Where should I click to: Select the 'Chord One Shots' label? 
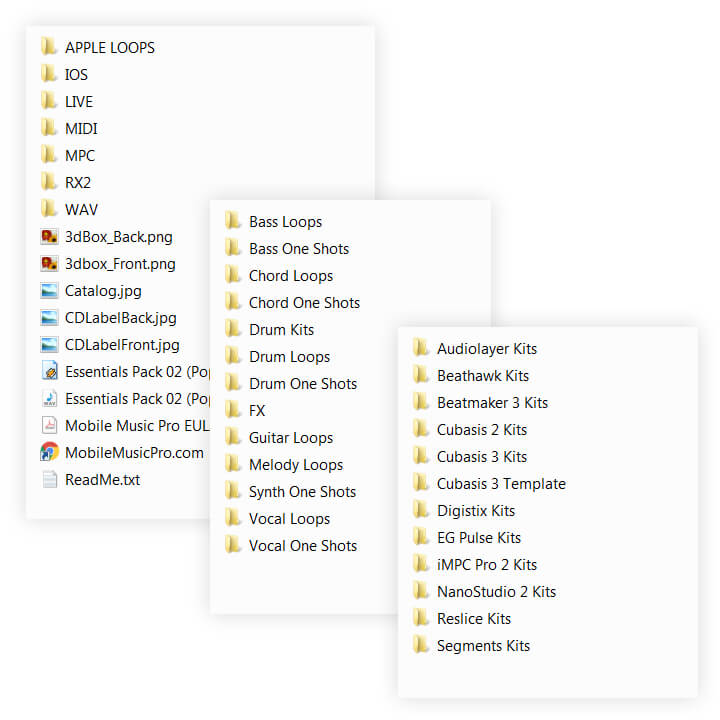pos(304,303)
